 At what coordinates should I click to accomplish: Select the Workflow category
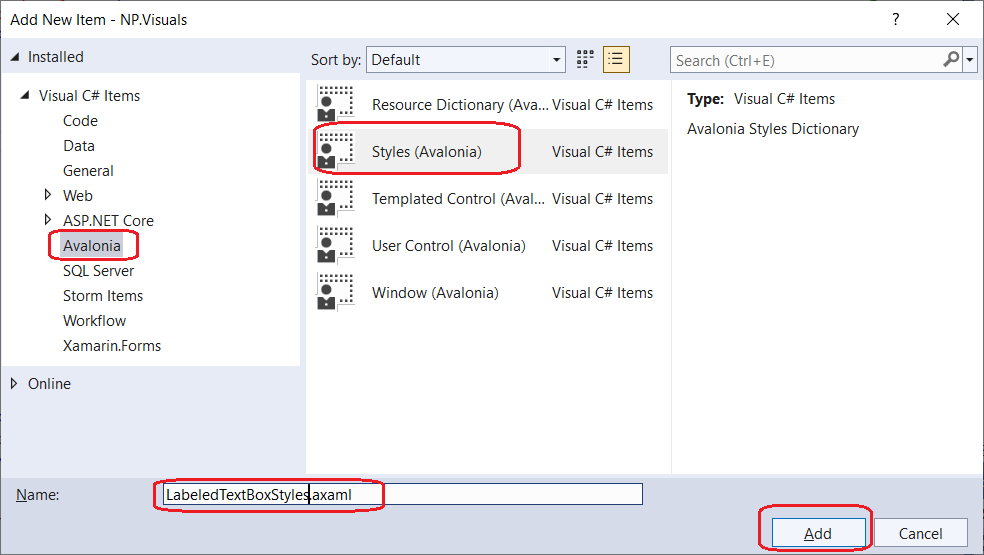(x=94, y=321)
